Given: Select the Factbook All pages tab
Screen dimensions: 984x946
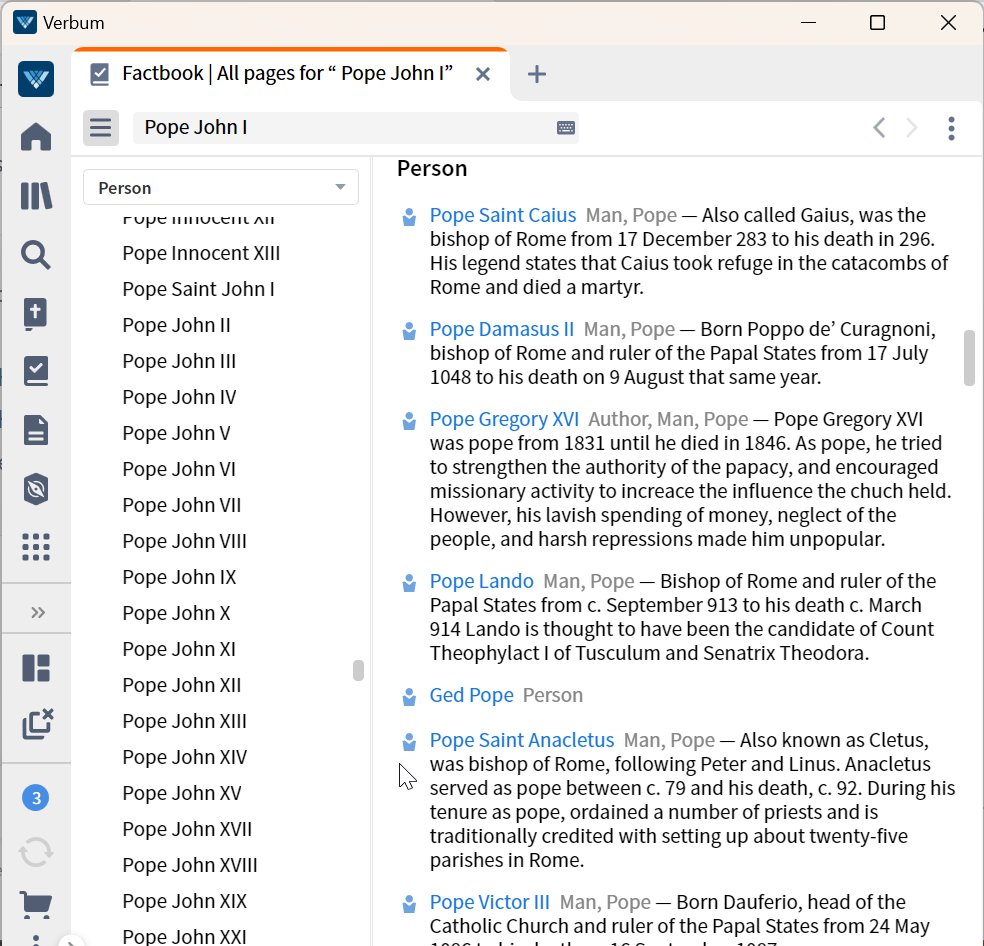Looking at the screenshot, I should 287,73.
